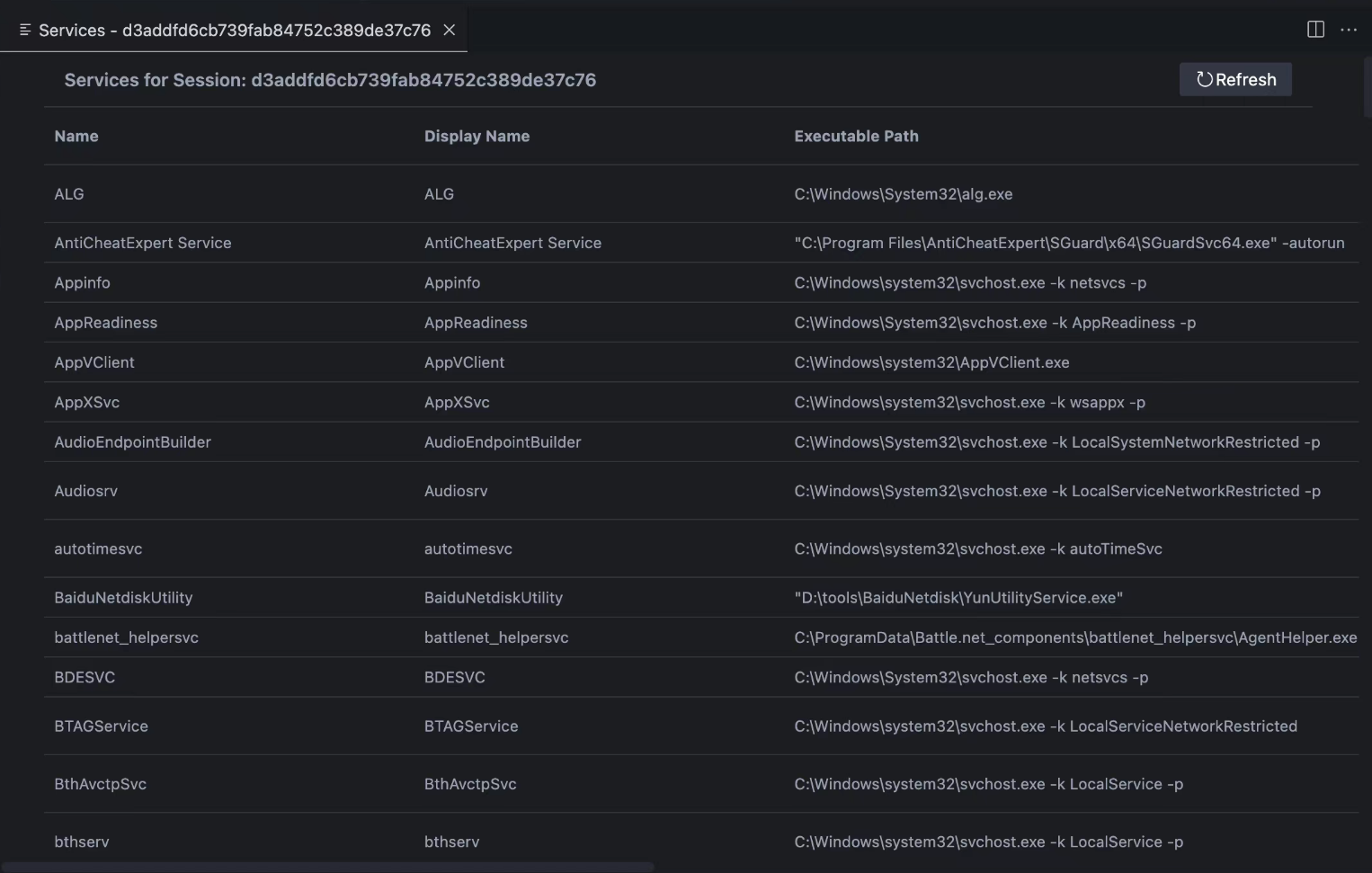Click the svchost -k autoTimeSvc path
This screenshot has height=873, width=1372.
point(977,548)
